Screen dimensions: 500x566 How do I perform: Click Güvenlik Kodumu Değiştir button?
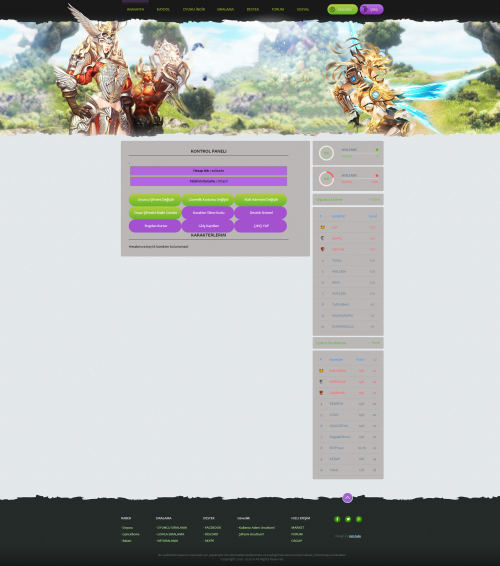coord(208,200)
